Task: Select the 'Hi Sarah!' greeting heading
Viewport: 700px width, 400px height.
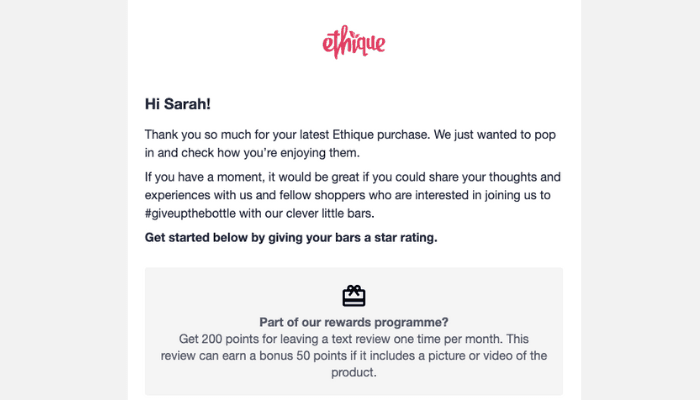Action: tap(178, 104)
